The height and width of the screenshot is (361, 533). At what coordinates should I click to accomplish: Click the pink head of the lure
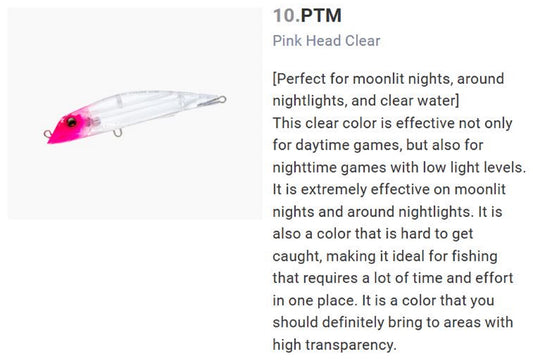click(x=68, y=126)
